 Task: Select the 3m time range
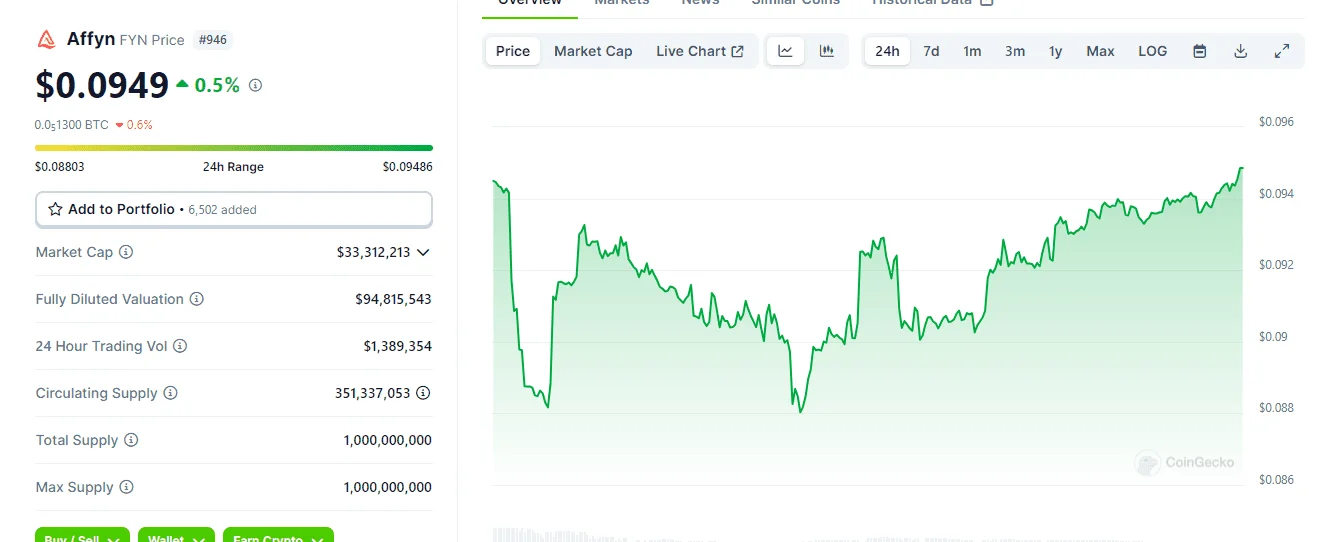pos(1015,51)
